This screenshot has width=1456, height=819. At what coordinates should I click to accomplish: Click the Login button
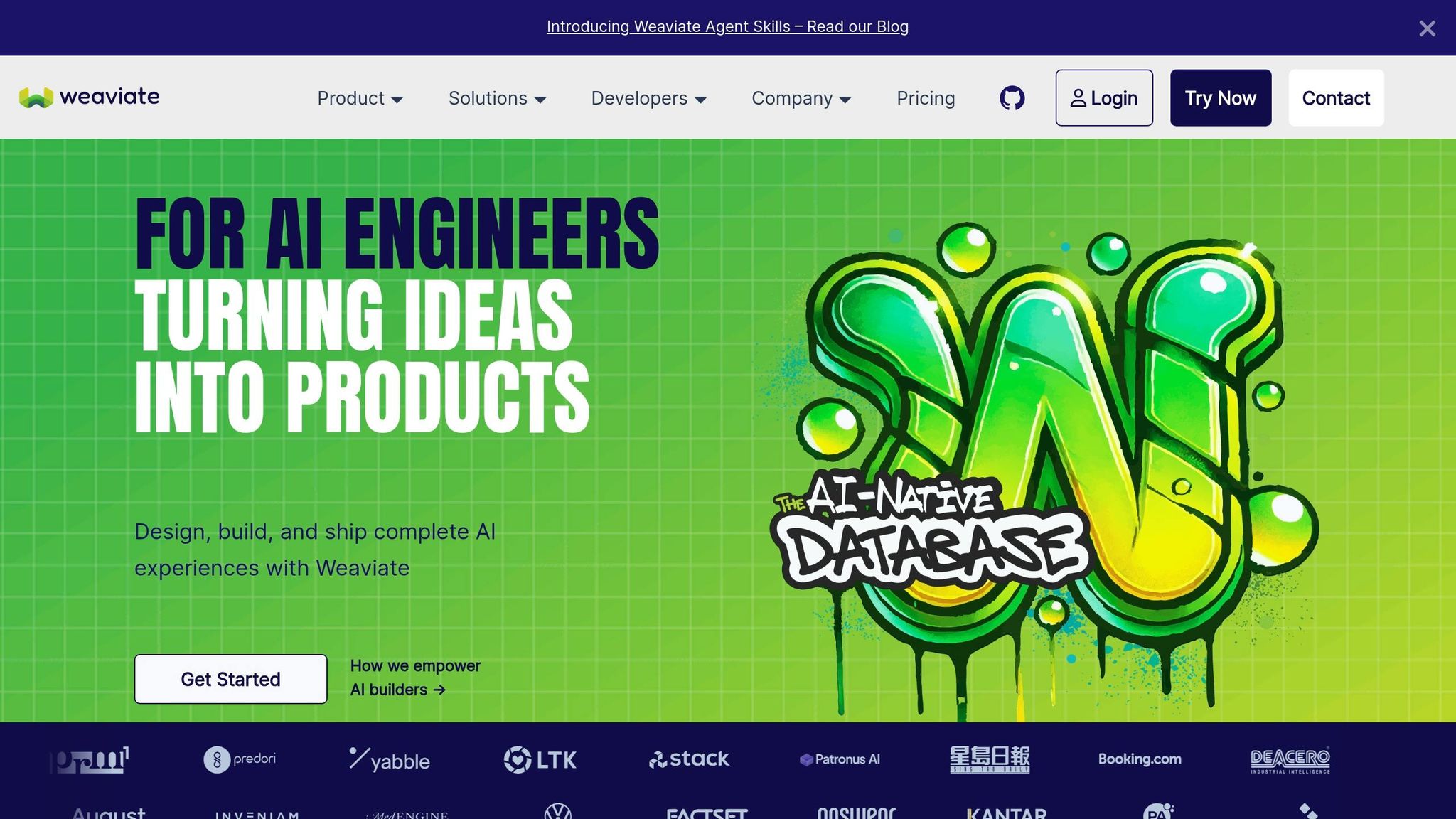pyautogui.click(x=1104, y=98)
